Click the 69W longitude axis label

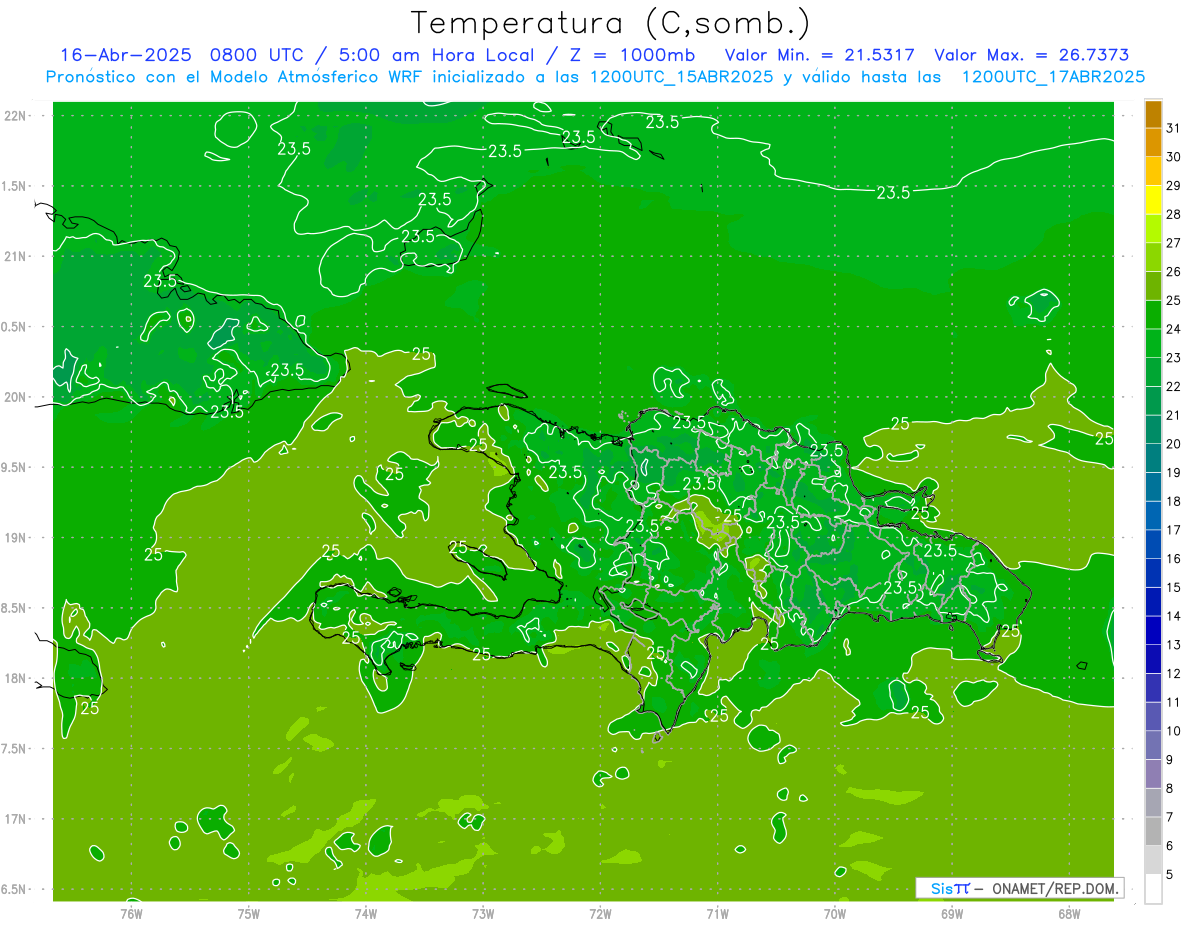click(952, 913)
